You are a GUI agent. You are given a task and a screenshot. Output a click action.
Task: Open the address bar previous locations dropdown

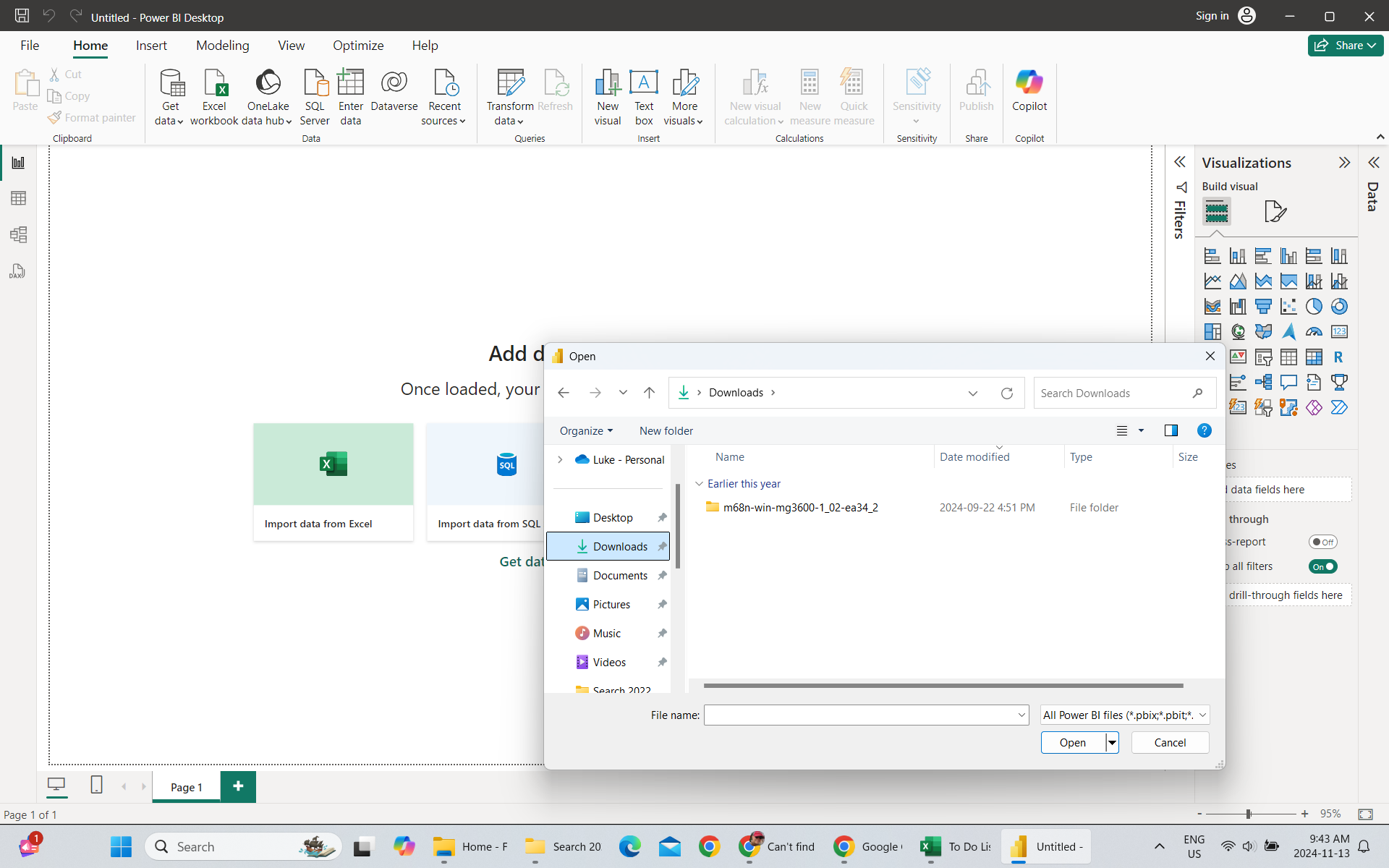973,393
